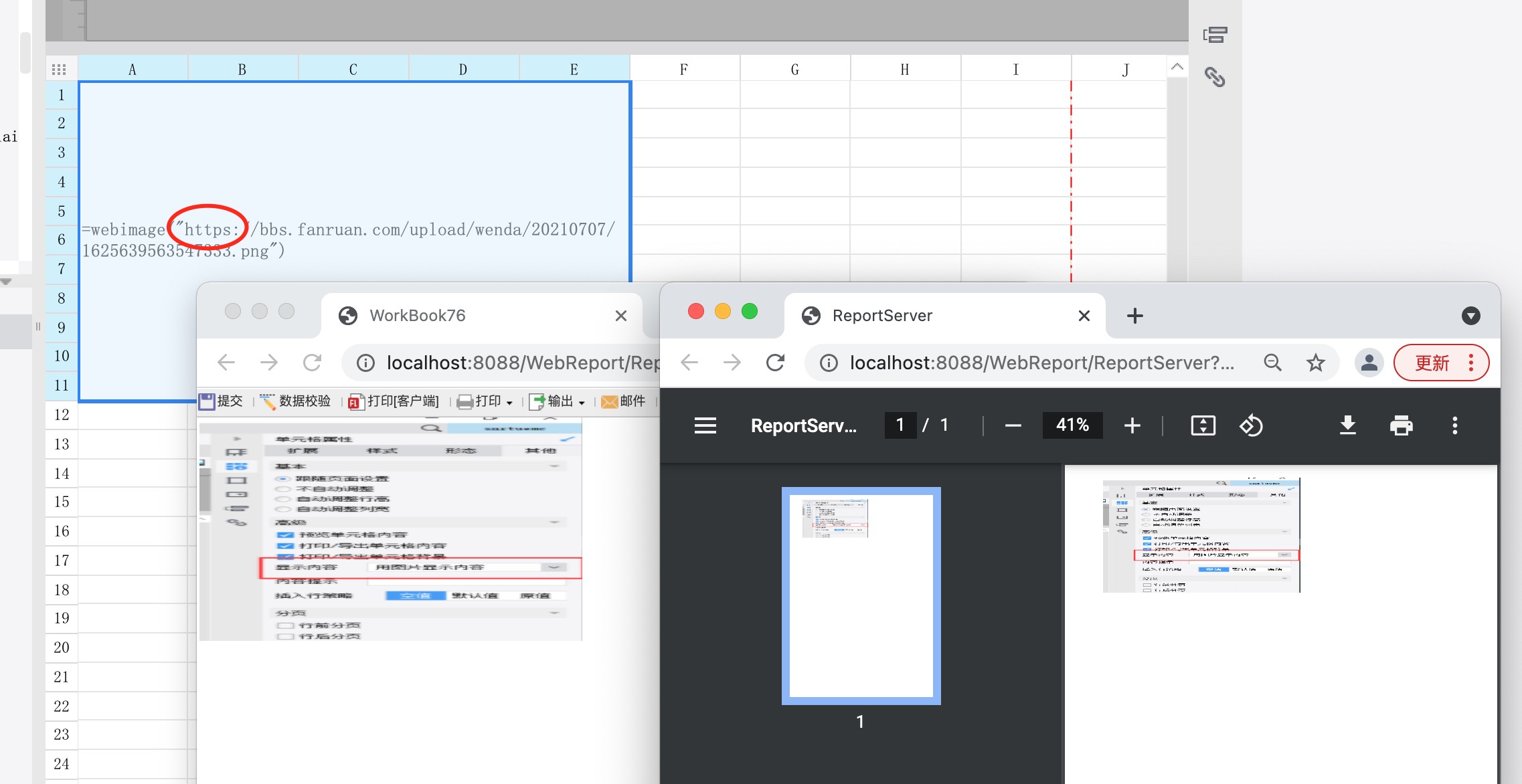Click cell G3 in the spreadsheet
1522x784 pixels.
pyautogui.click(x=795, y=153)
